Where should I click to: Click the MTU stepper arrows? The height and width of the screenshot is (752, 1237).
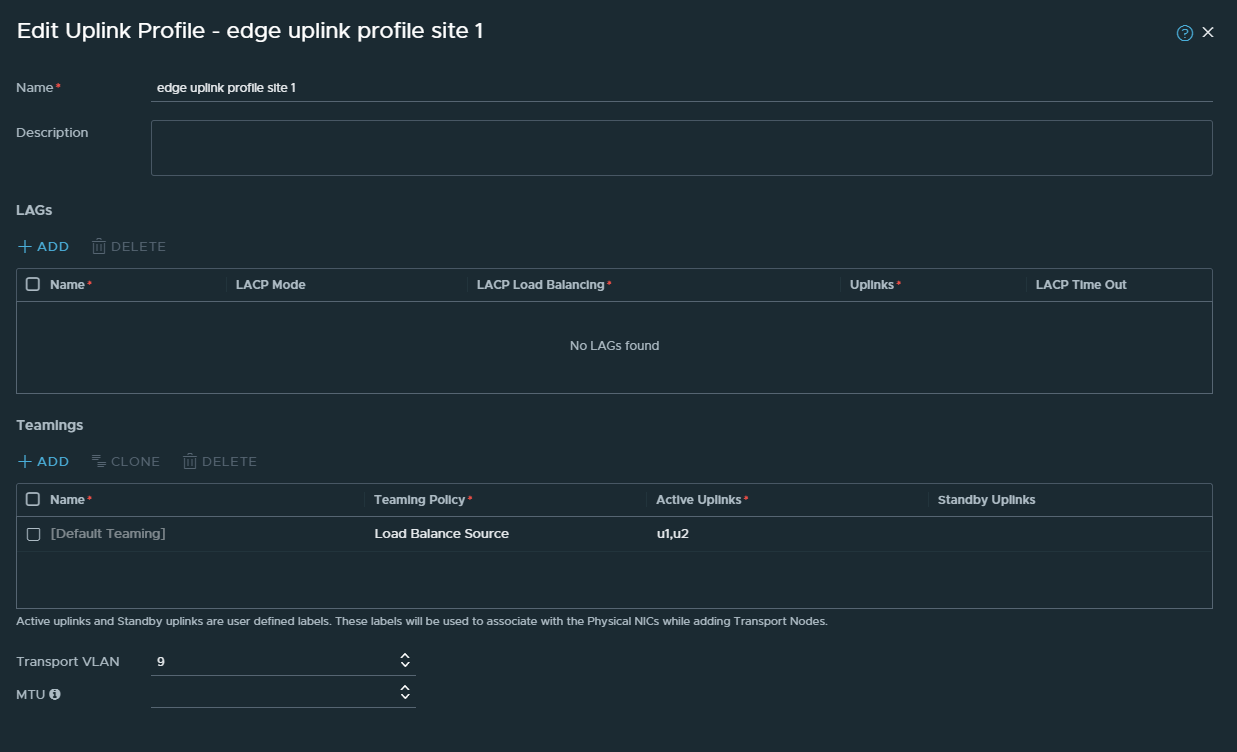pyautogui.click(x=405, y=692)
